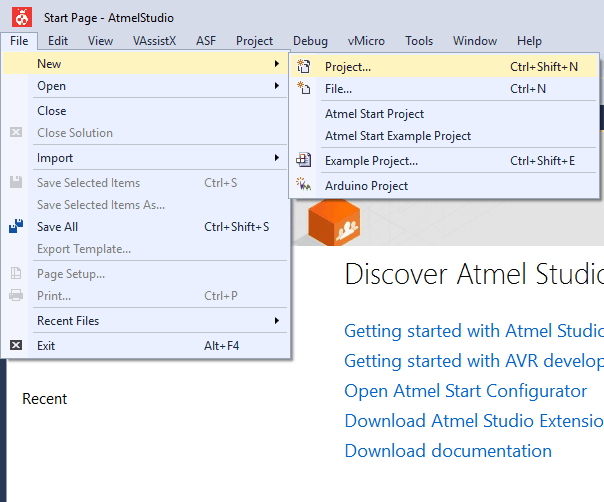The image size is (604, 502).
Task: Open the Window menu
Action: 475,41
